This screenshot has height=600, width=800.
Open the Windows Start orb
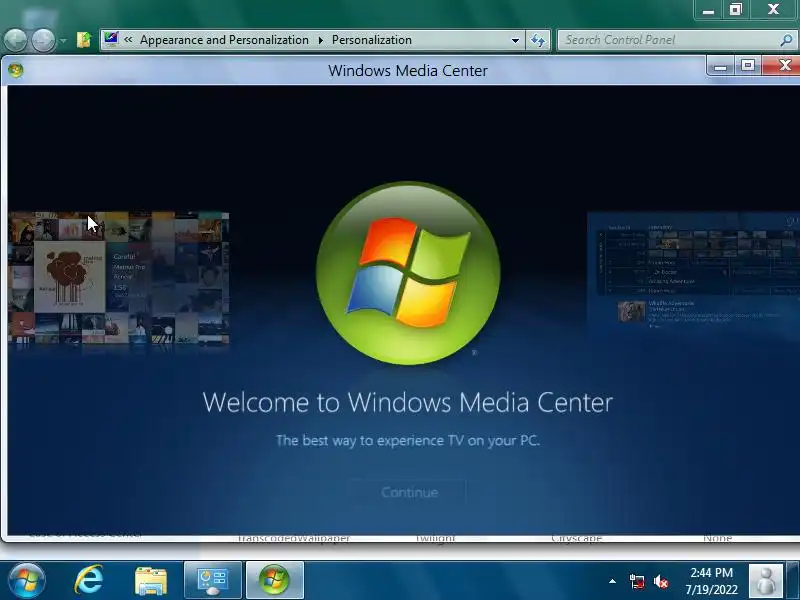27,580
